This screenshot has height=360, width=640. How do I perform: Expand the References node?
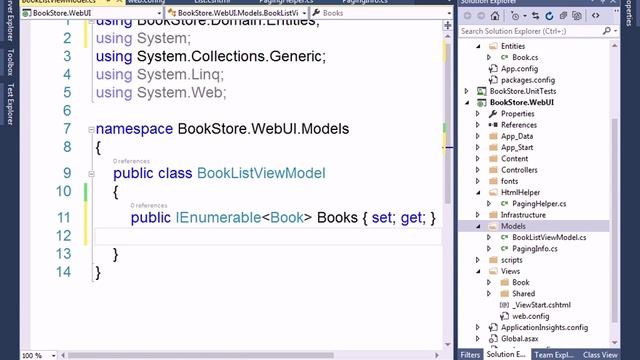coord(478,125)
